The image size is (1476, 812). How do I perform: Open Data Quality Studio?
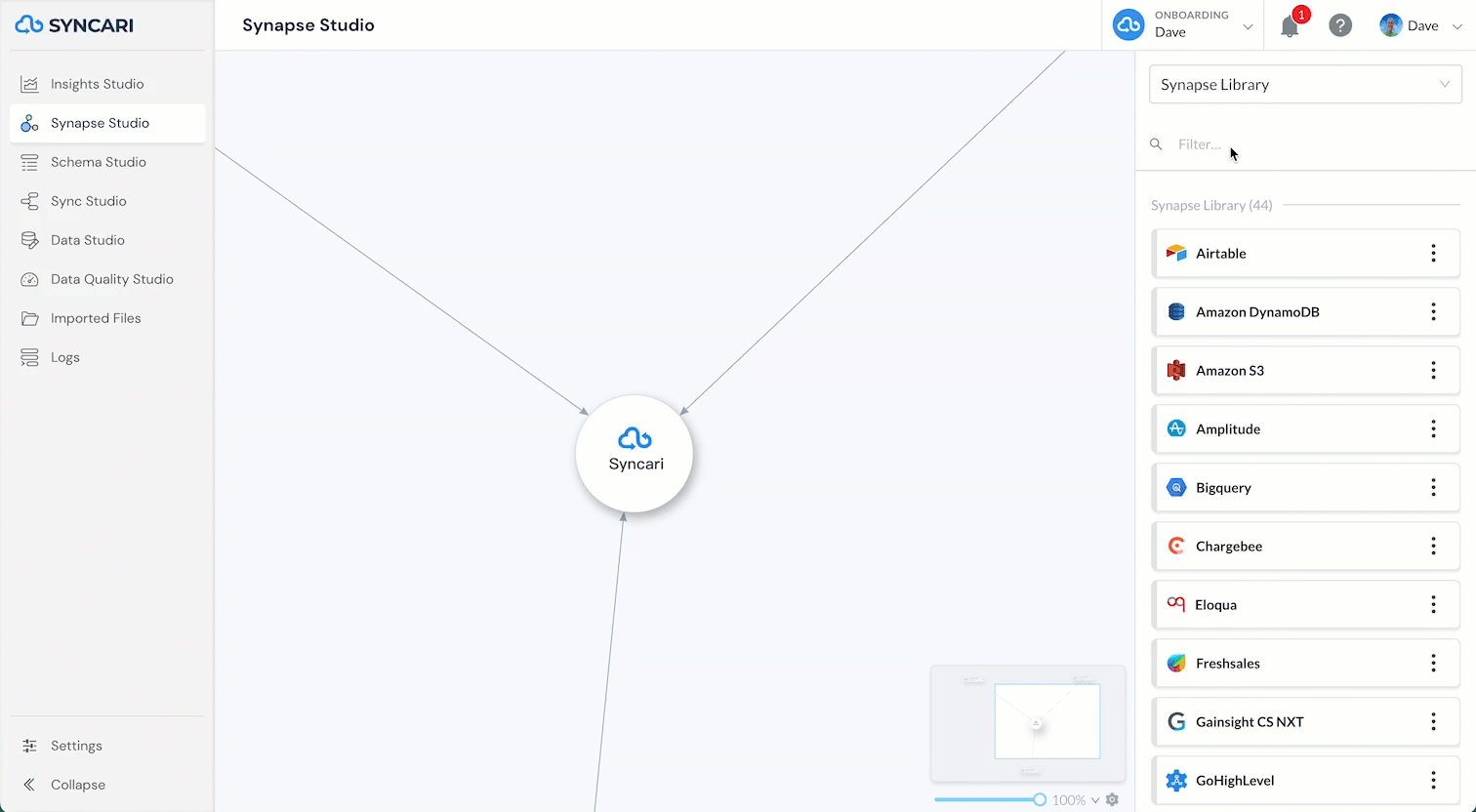click(x=111, y=279)
